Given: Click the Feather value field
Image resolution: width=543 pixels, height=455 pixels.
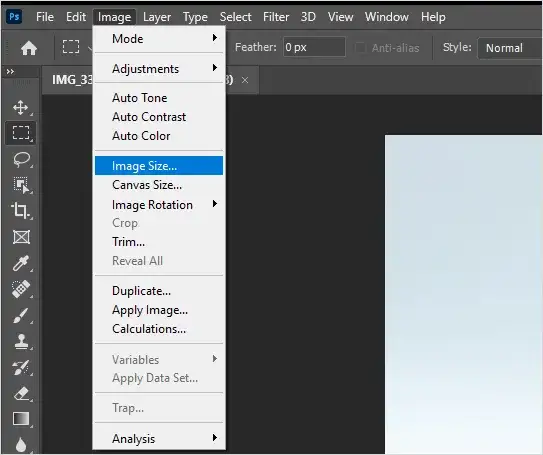Looking at the screenshot, I should [x=314, y=47].
